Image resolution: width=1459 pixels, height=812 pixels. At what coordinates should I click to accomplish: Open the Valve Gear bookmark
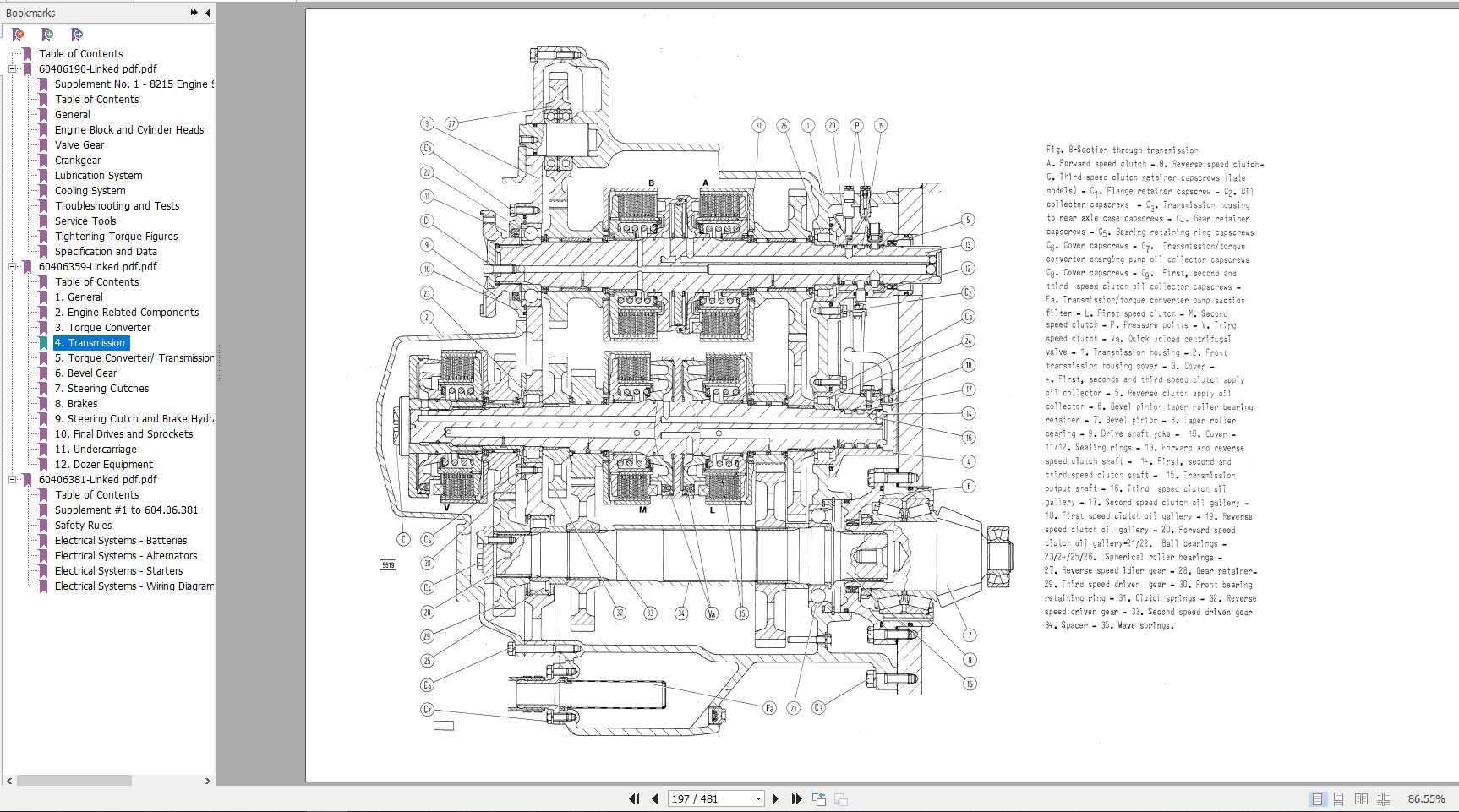(79, 144)
